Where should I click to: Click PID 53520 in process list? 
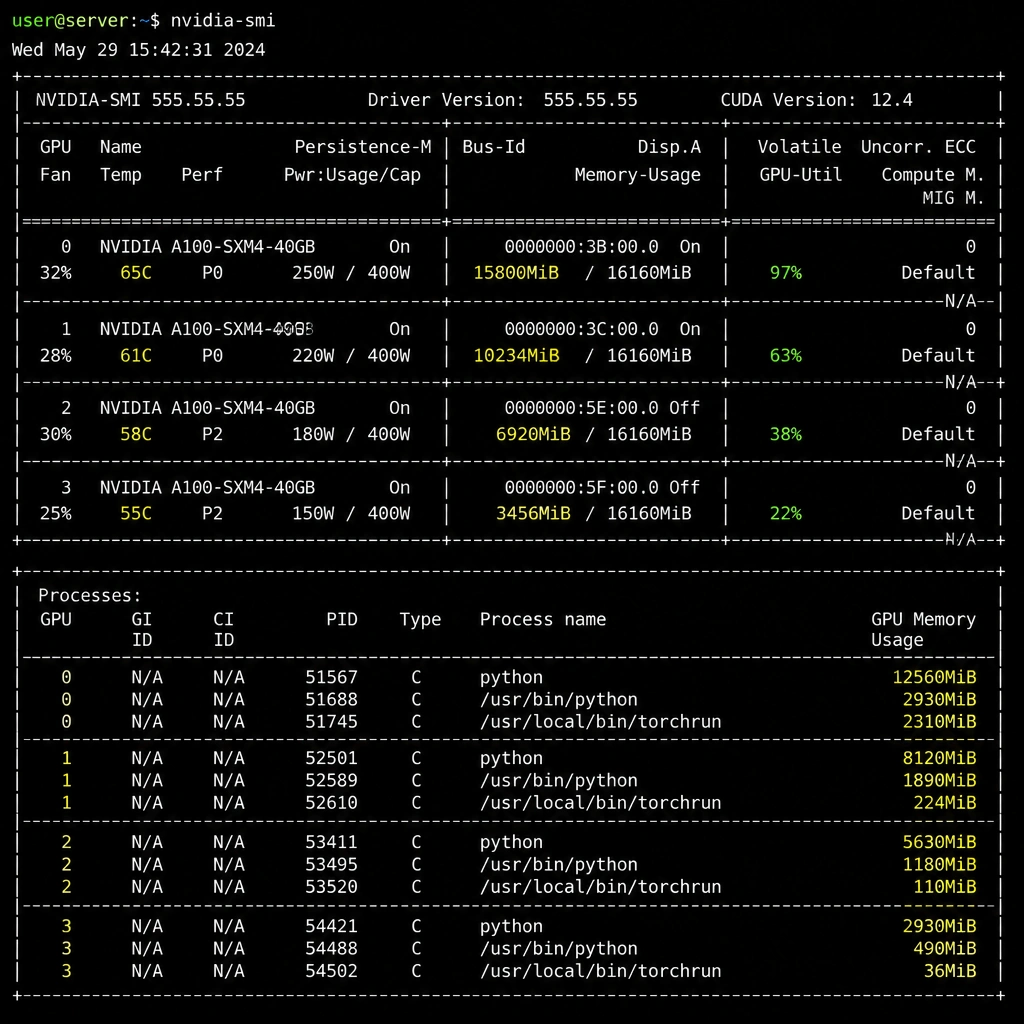[x=332, y=887]
